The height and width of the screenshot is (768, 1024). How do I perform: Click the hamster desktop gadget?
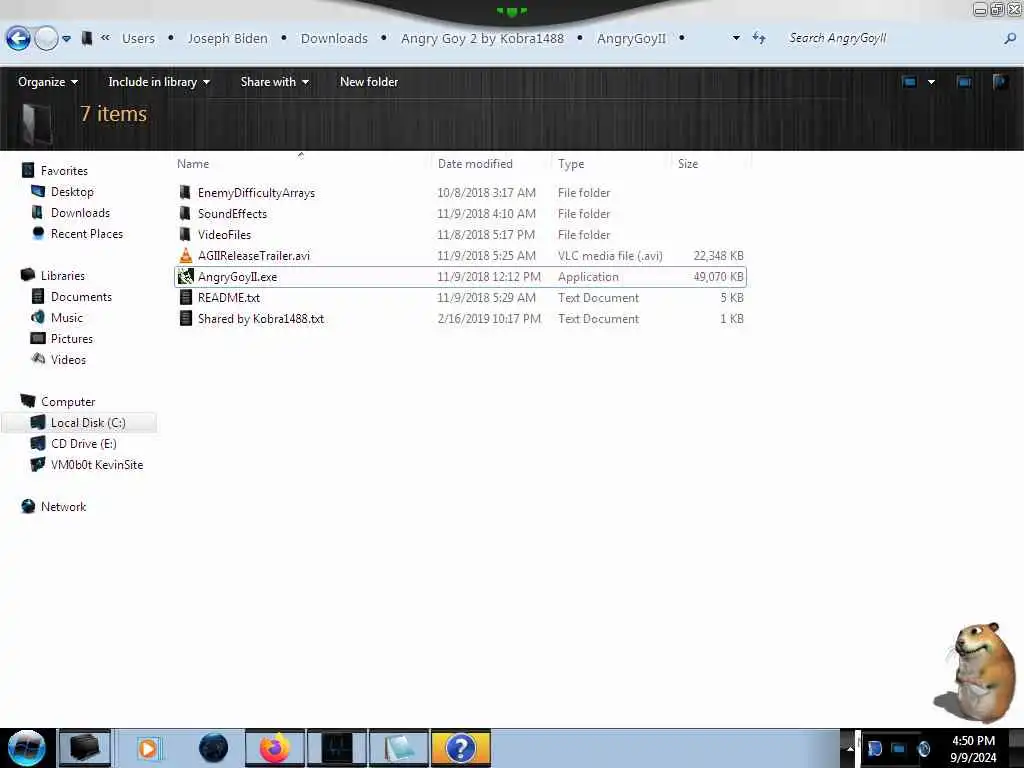976,673
